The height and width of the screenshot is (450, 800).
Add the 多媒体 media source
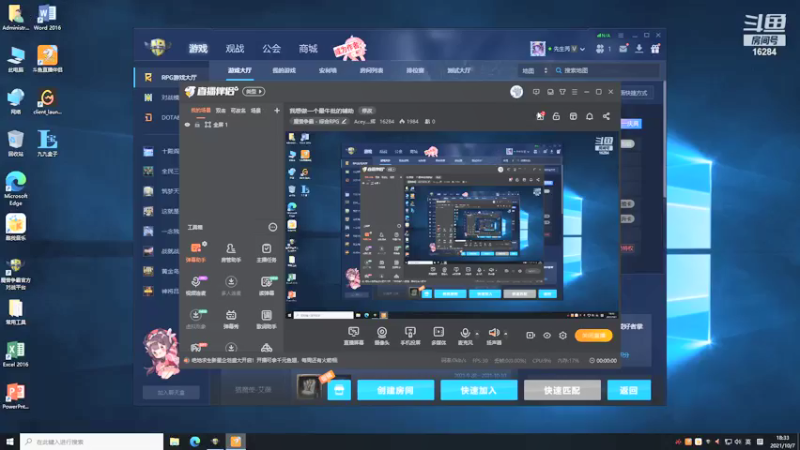click(x=438, y=336)
